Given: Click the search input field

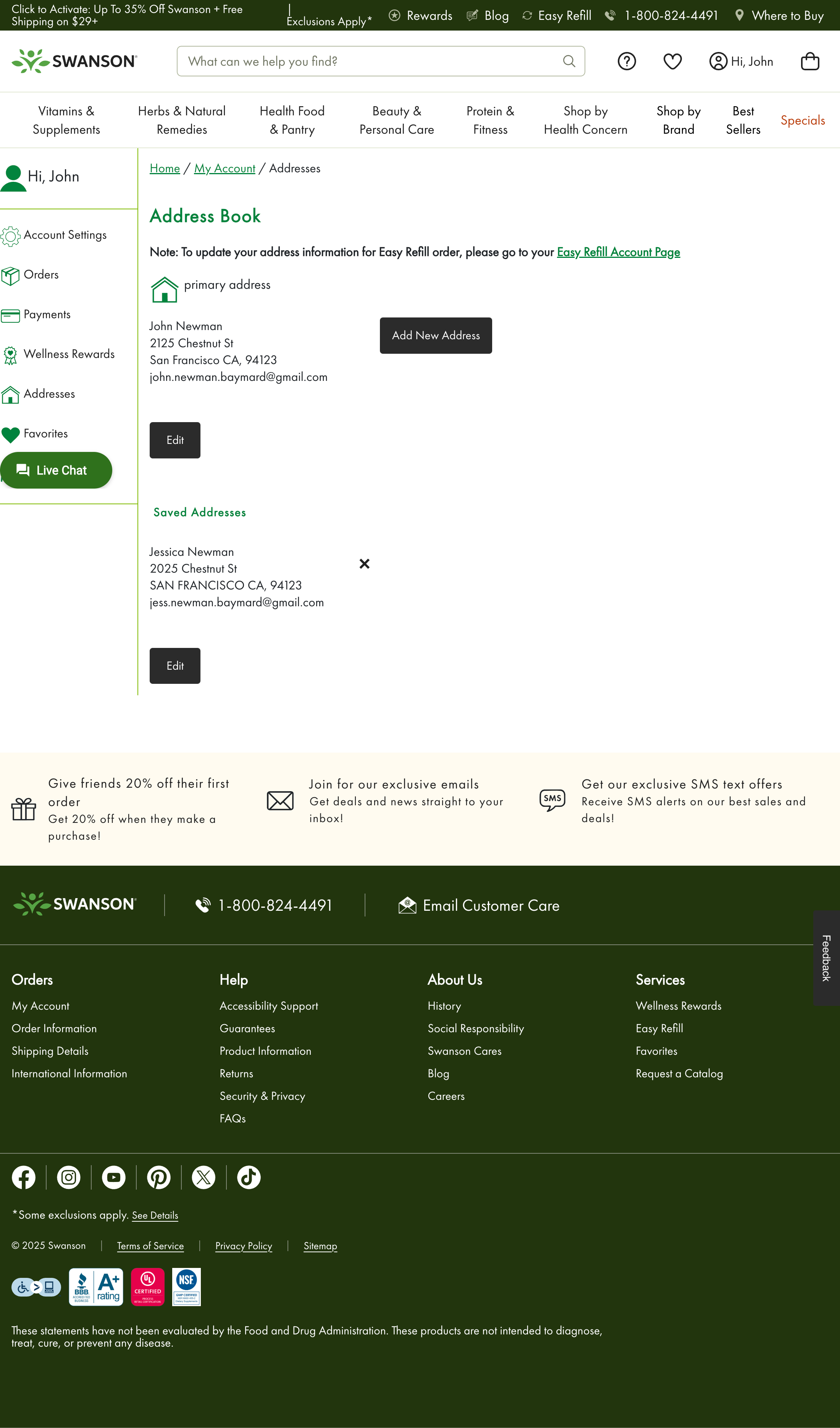Looking at the screenshot, I should click(x=368, y=61).
